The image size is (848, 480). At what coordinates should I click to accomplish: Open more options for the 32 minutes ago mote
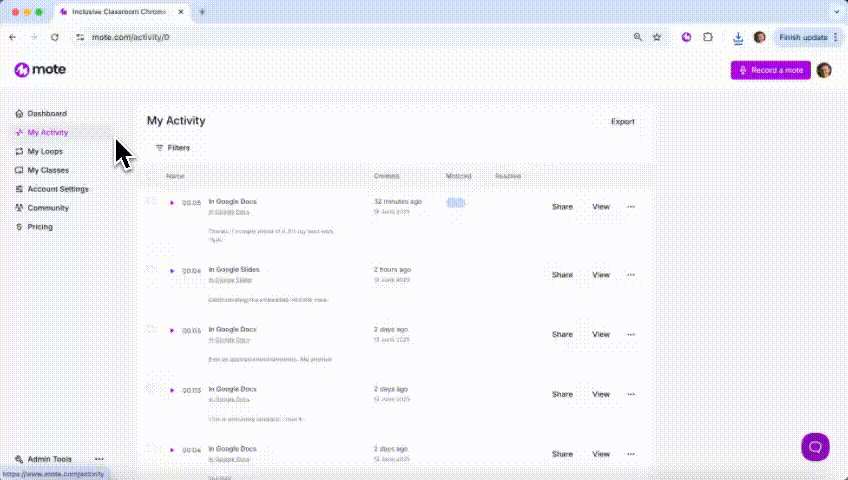(x=631, y=207)
